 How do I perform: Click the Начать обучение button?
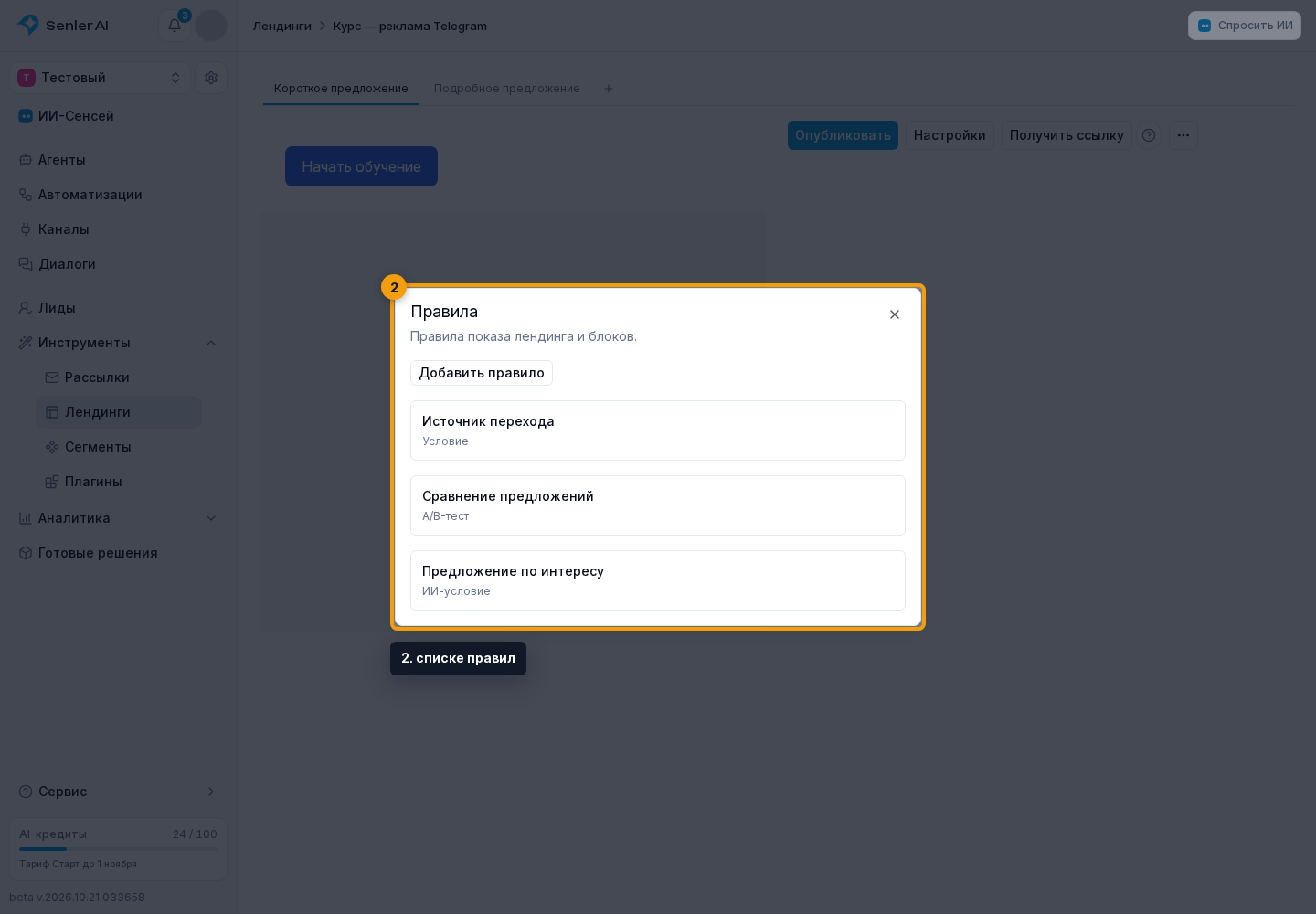coord(361,166)
